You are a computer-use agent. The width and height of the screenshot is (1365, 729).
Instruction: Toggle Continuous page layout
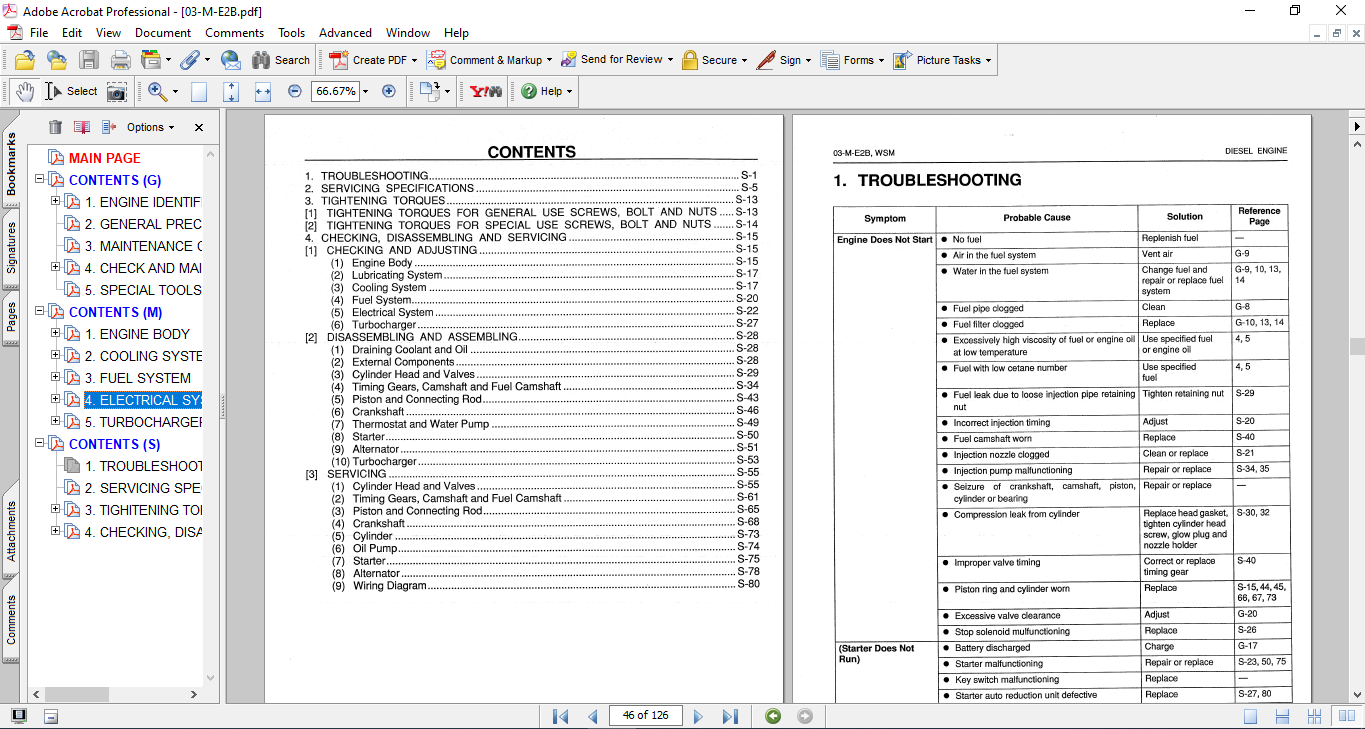click(x=1283, y=716)
